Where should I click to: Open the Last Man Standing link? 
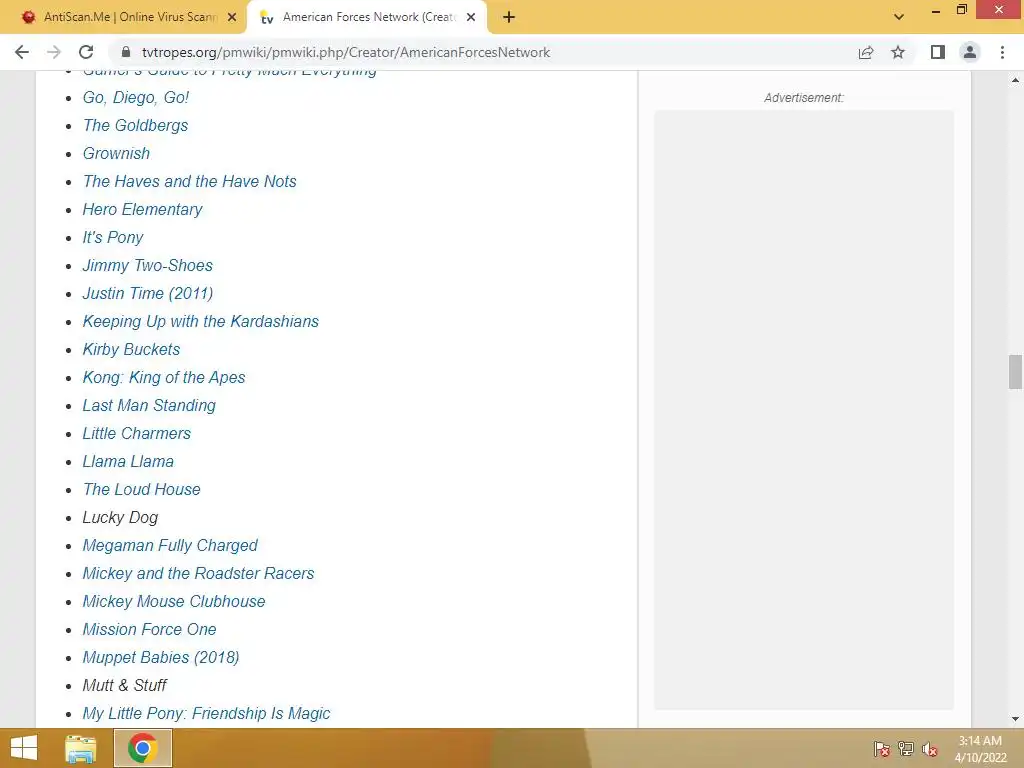(x=149, y=406)
